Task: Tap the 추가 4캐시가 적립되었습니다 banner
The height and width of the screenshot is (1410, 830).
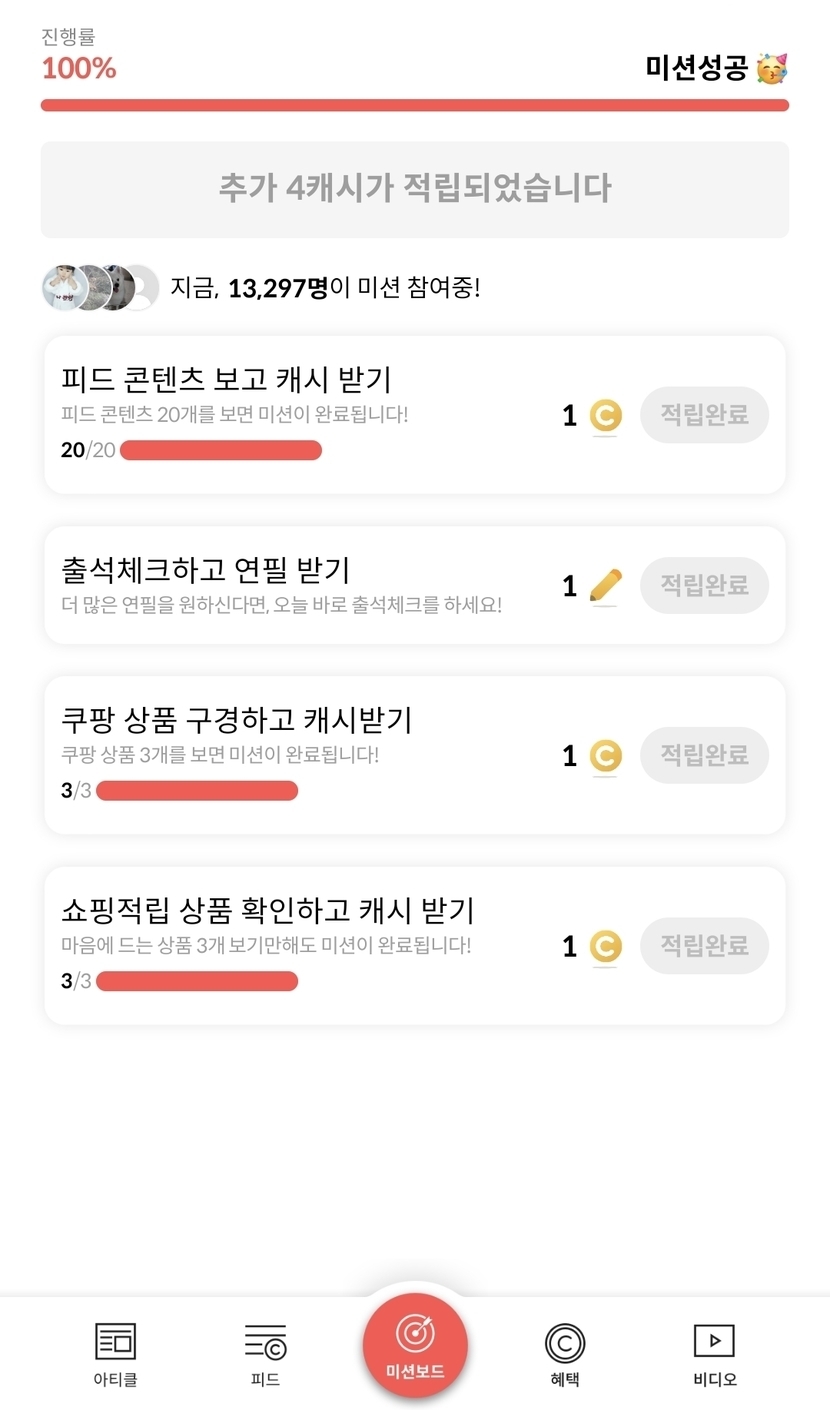Action: click(x=415, y=189)
